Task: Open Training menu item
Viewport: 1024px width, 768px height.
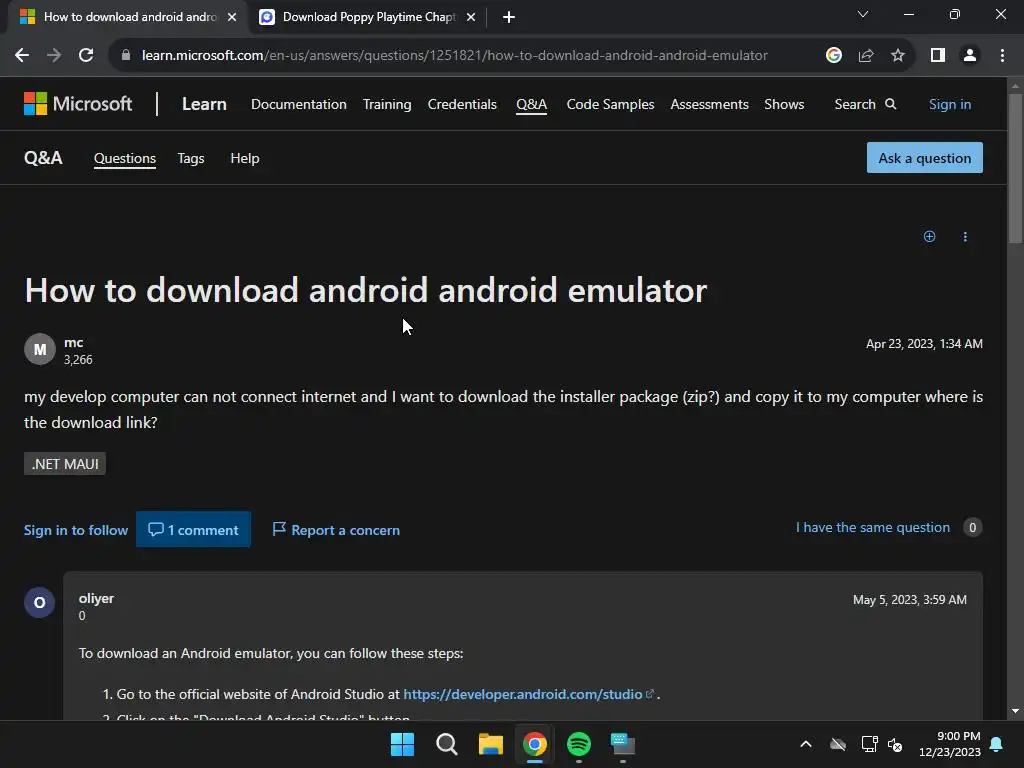Action: pyautogui.click(x=387, y=104)
